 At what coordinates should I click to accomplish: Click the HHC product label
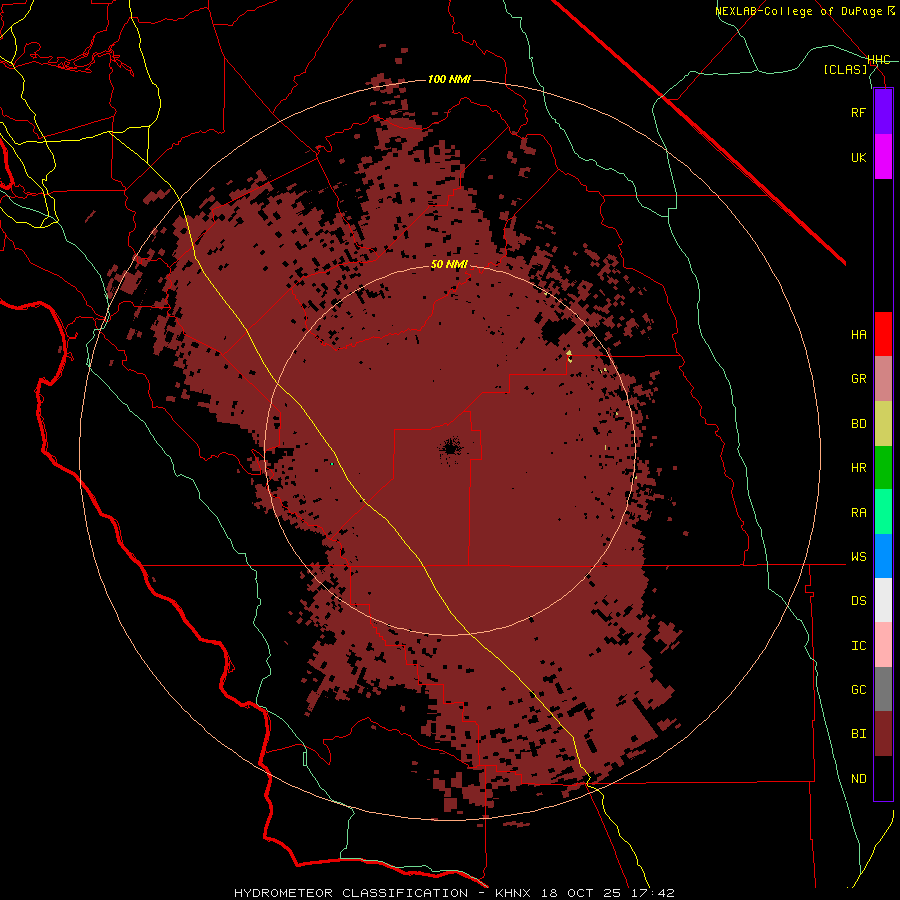tap(879, 60)
